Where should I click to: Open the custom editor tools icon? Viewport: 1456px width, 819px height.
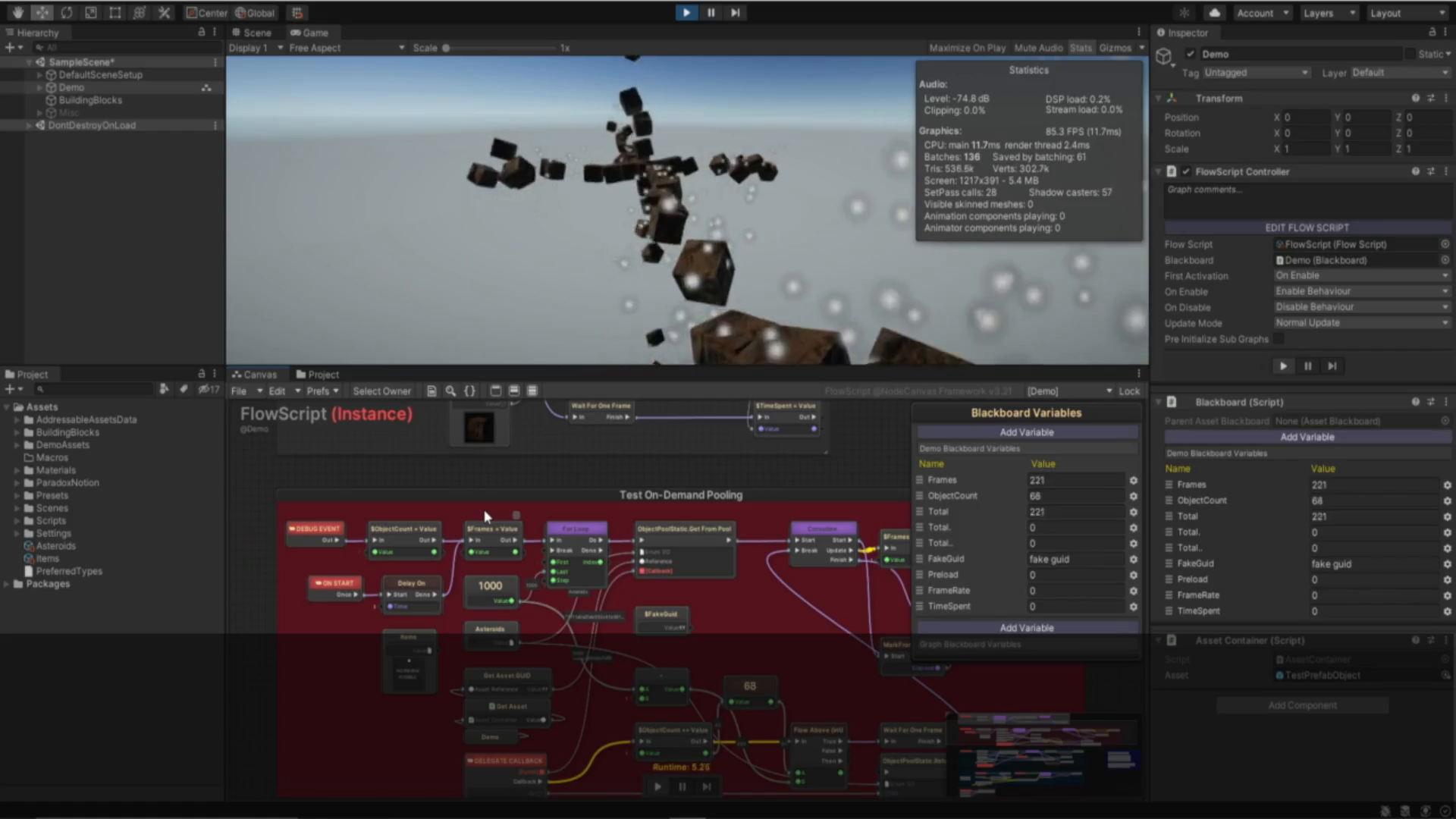coord(163,13)
